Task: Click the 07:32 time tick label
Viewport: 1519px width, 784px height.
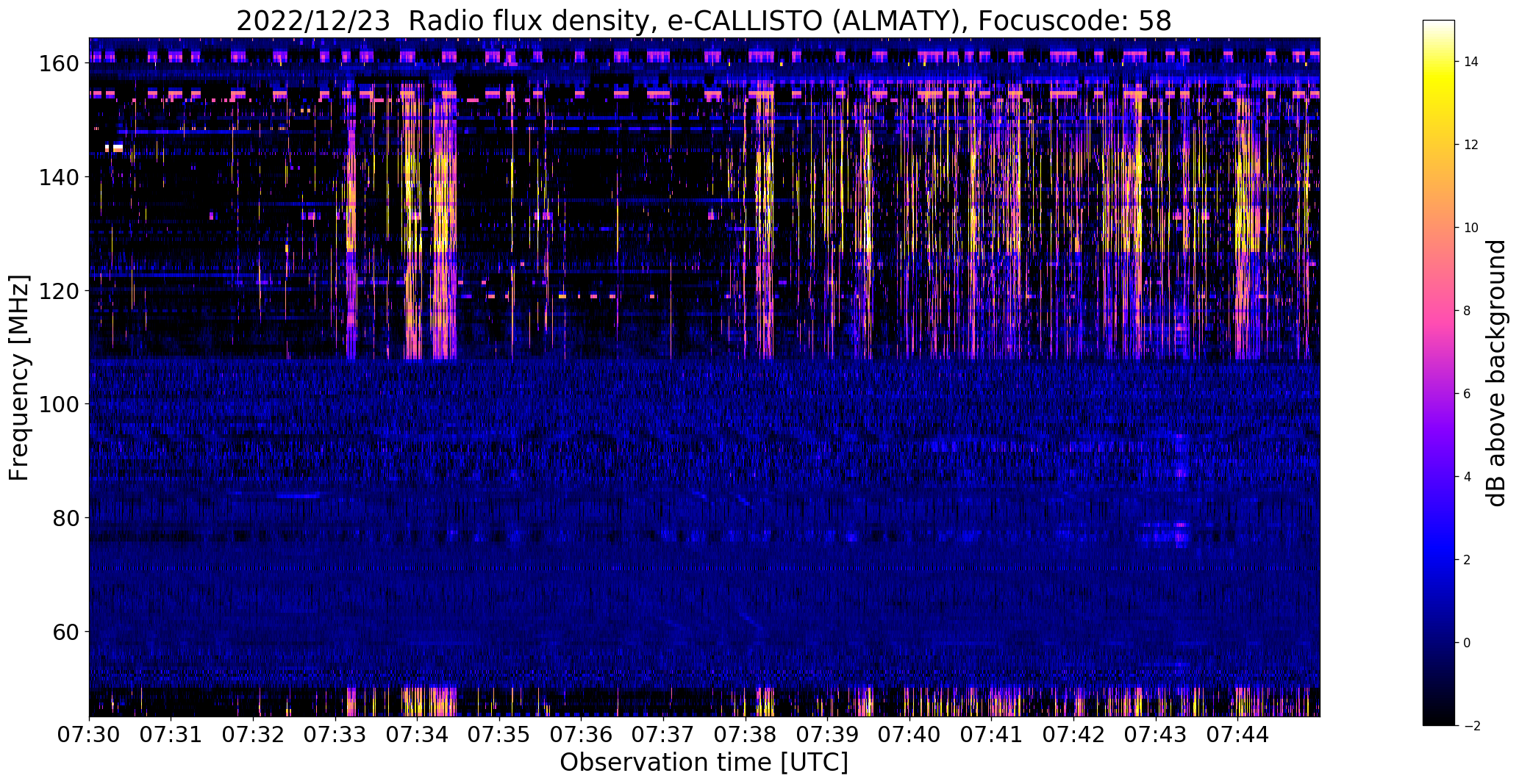Action: (254, 734)
